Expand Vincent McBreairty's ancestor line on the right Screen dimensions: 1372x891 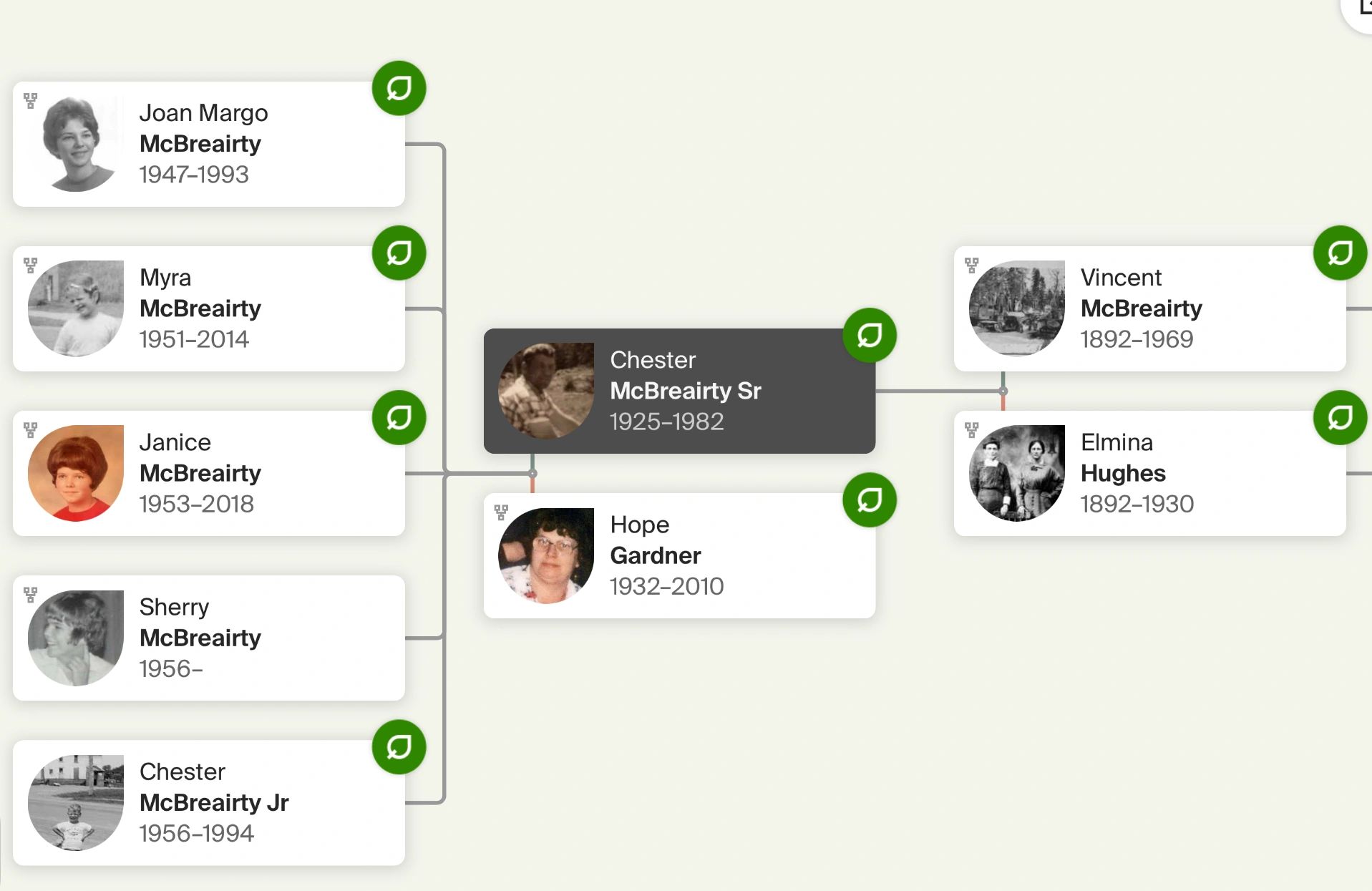1359,308
